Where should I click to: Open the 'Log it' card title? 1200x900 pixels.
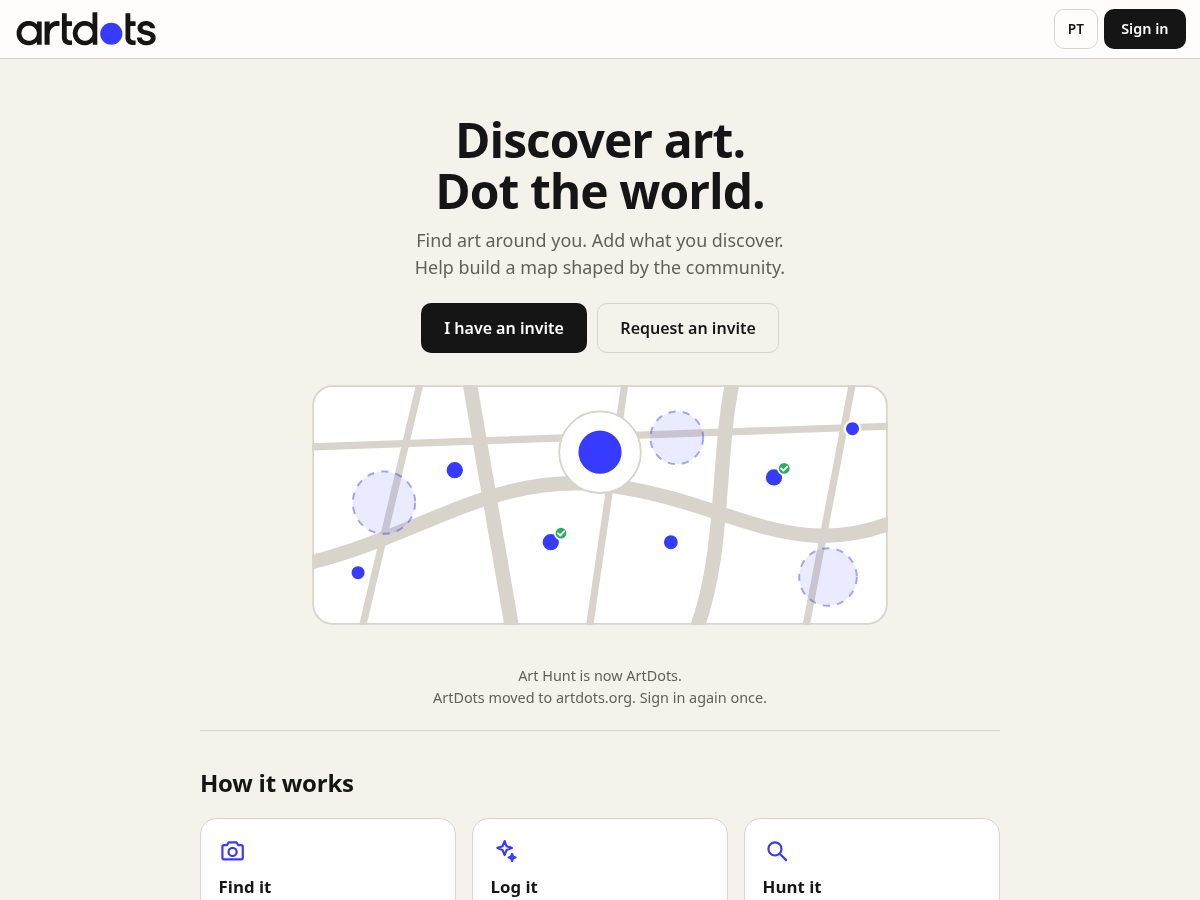click(x=514, y=887)
